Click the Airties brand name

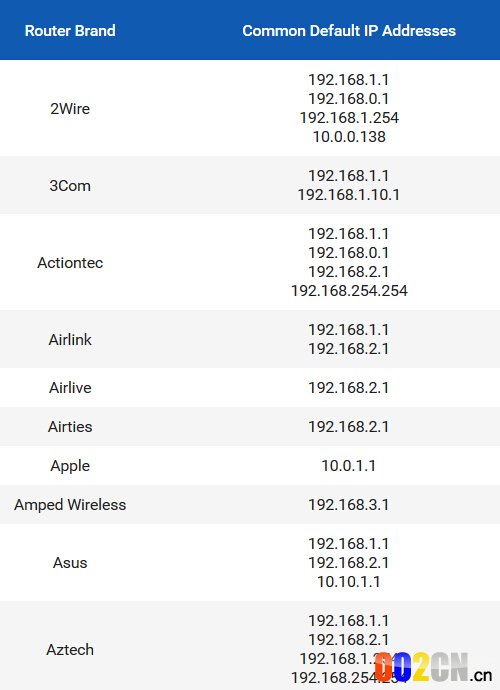[70, 426]
